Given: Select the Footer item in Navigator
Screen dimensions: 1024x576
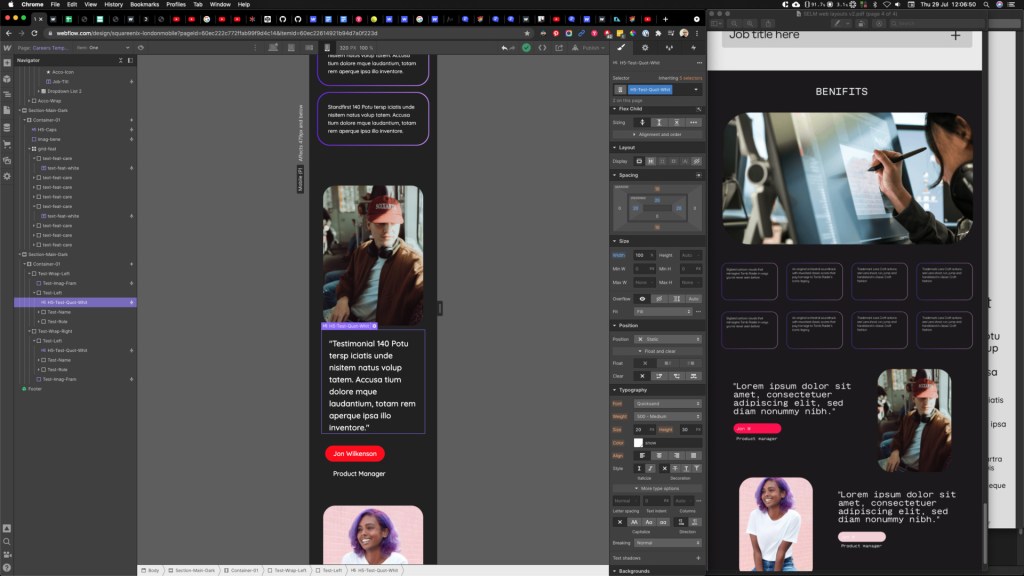Looking at the screenshot, I should pos(35,389).
